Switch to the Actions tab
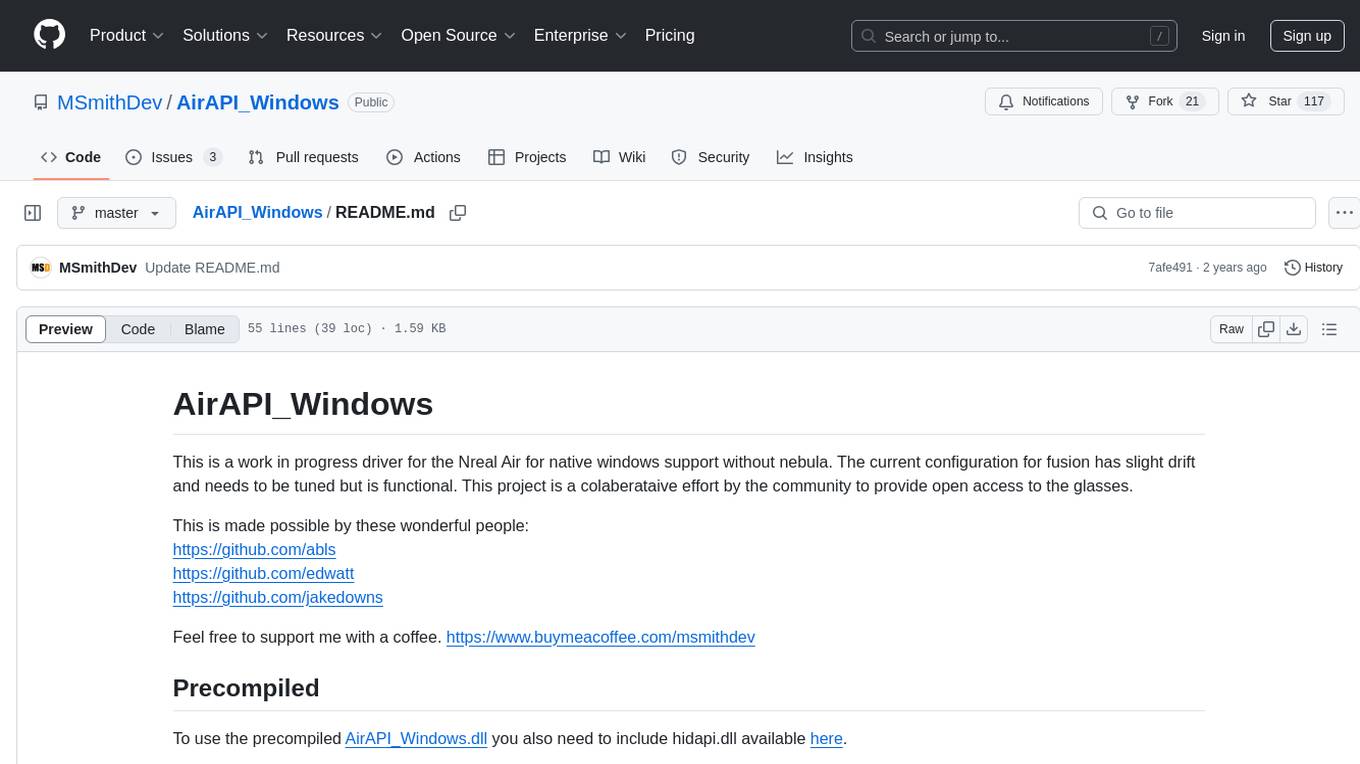This screenshot has width=1360, height=764. 423,157
